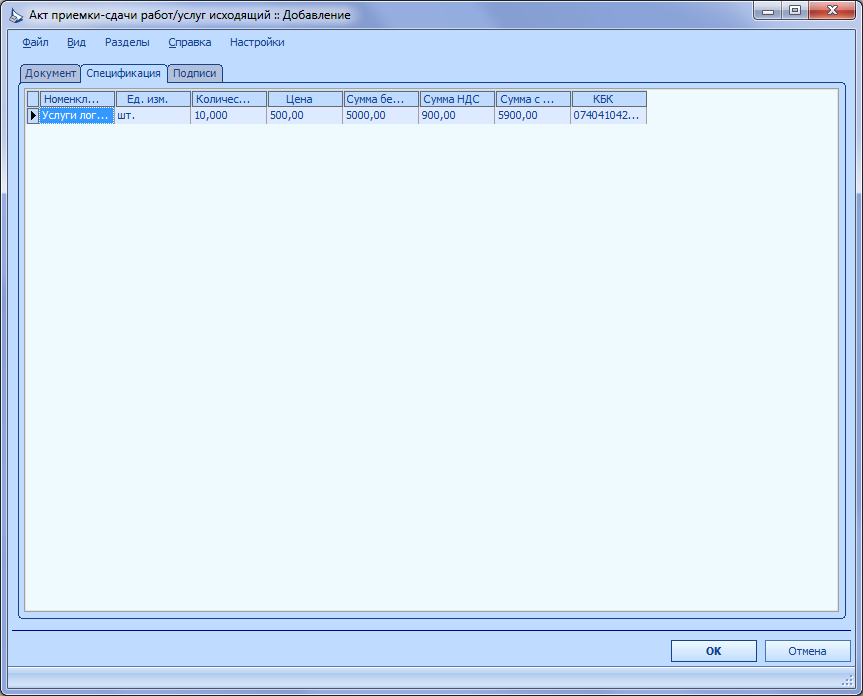
Task: Select the 5000,00 sum cell
Action: coord(381,116)
